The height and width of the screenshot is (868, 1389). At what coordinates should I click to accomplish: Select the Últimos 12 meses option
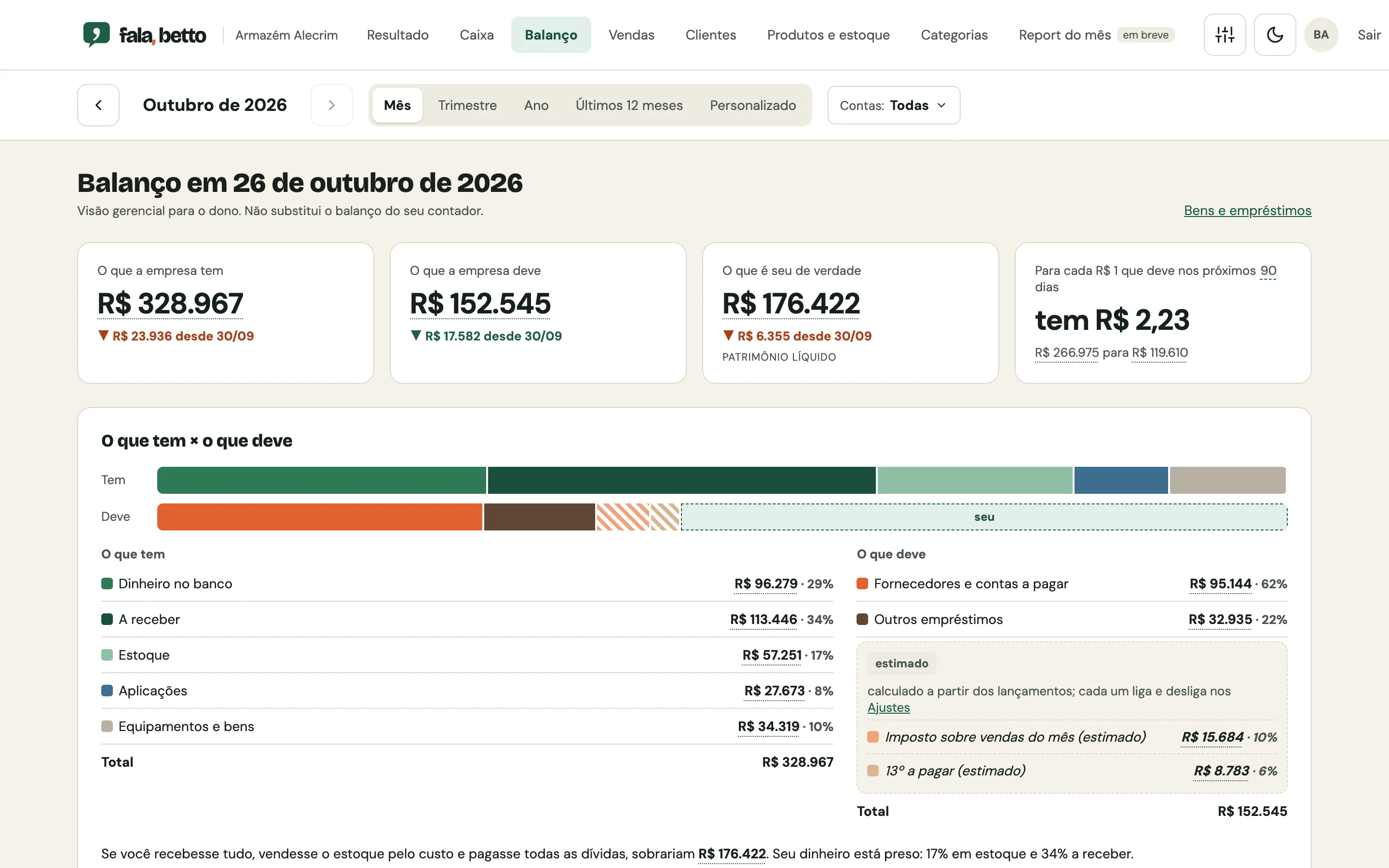[629, 105]
